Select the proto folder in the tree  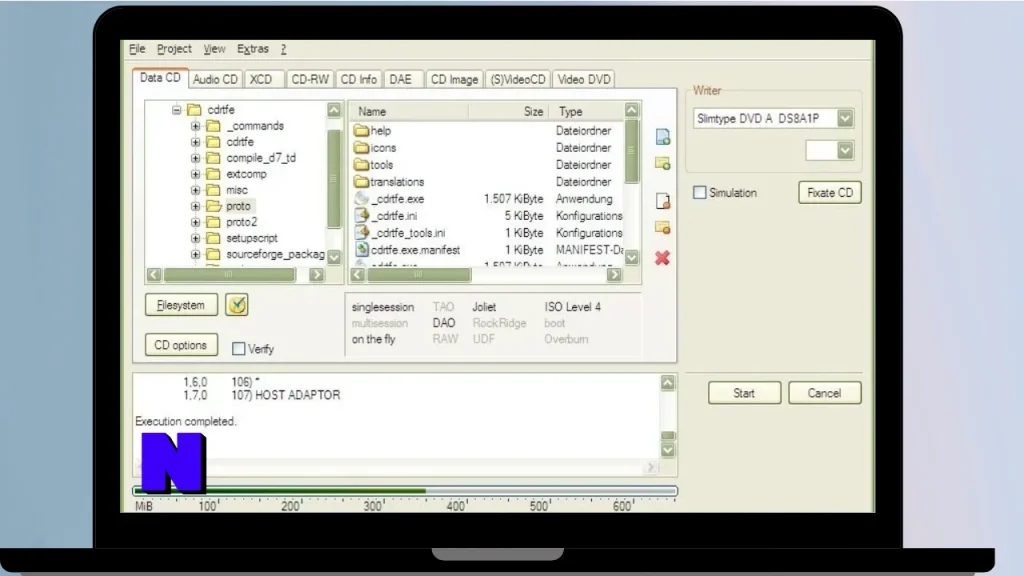tap(229, 206)
